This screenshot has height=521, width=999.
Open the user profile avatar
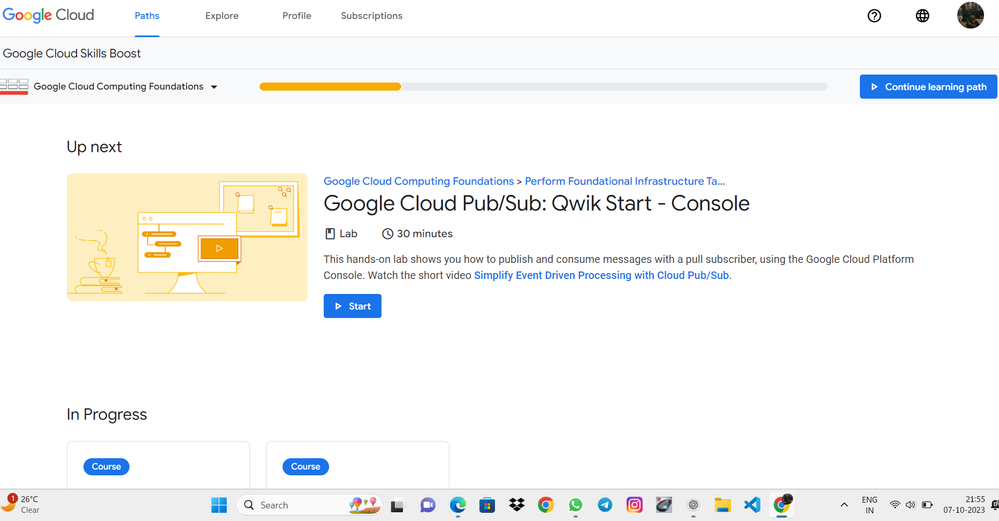click(x=970, y=15)
